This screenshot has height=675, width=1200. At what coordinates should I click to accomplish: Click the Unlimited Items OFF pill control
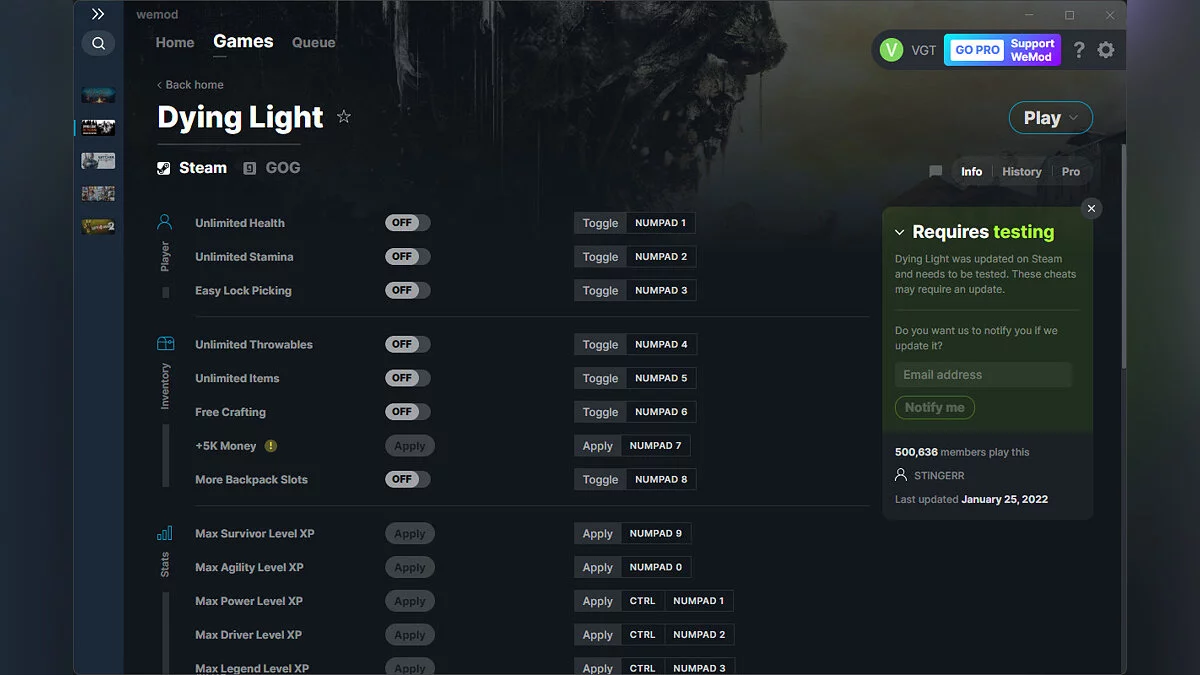coord(407,378)
